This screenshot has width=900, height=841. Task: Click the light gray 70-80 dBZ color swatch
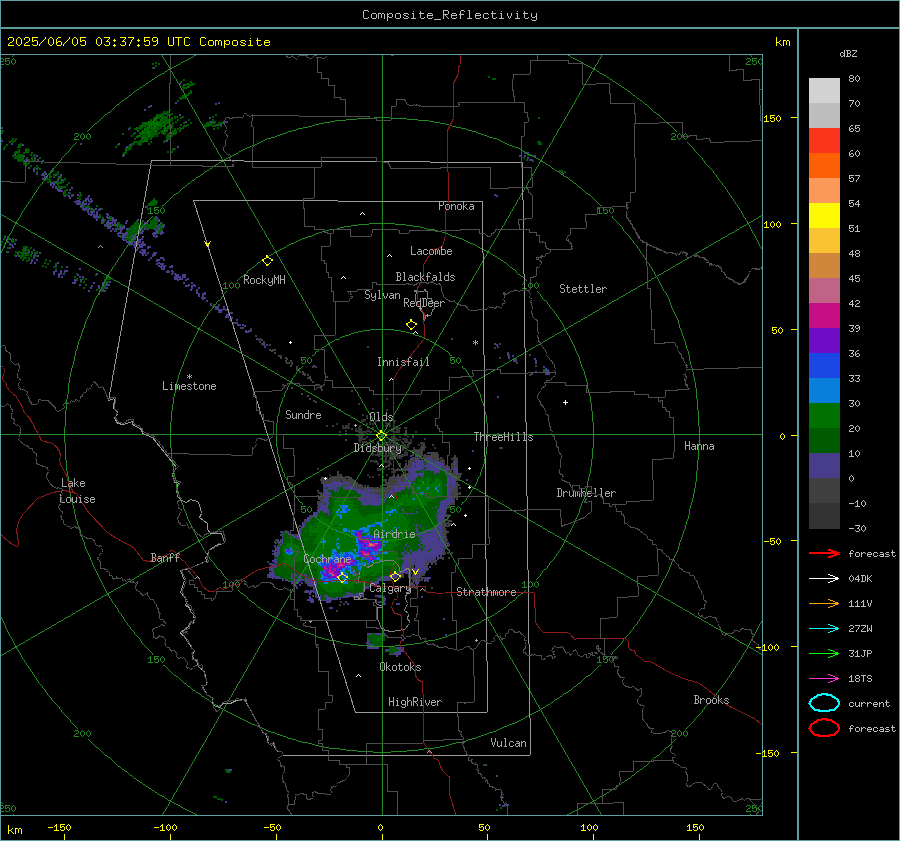824,91
